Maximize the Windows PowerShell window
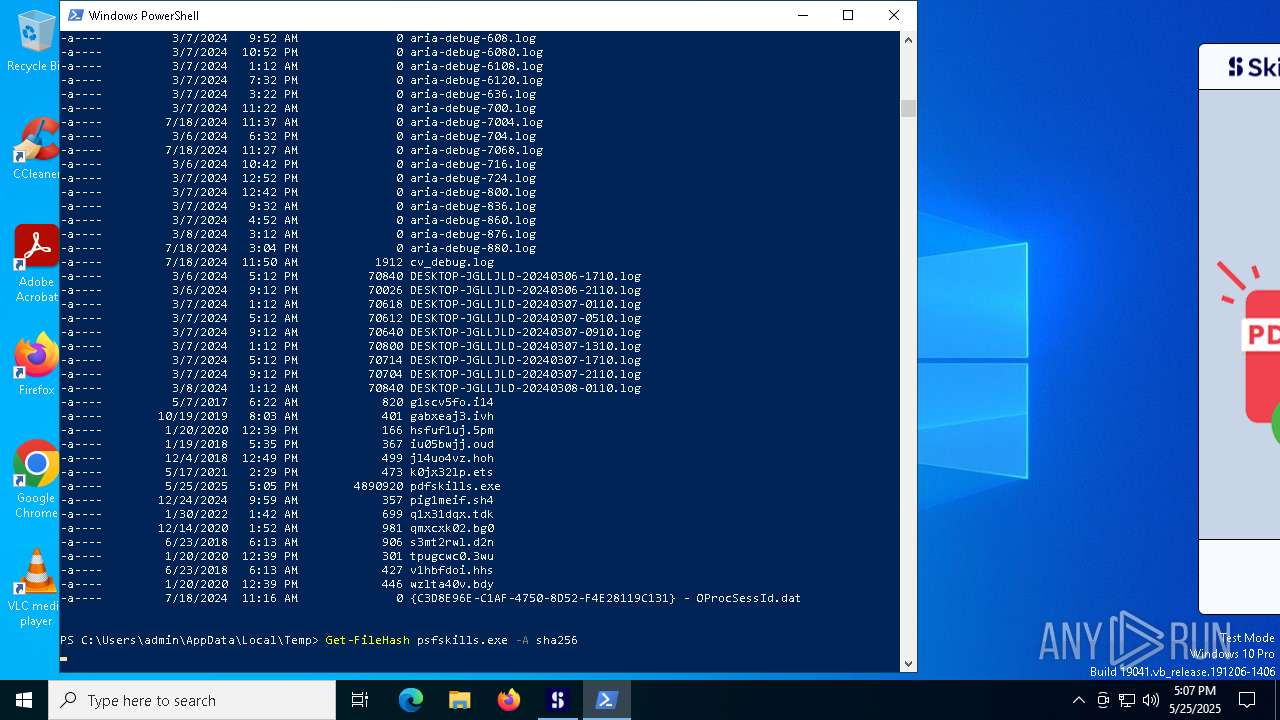The height and width of the screenshot is (720, 1280). (848, 15)
